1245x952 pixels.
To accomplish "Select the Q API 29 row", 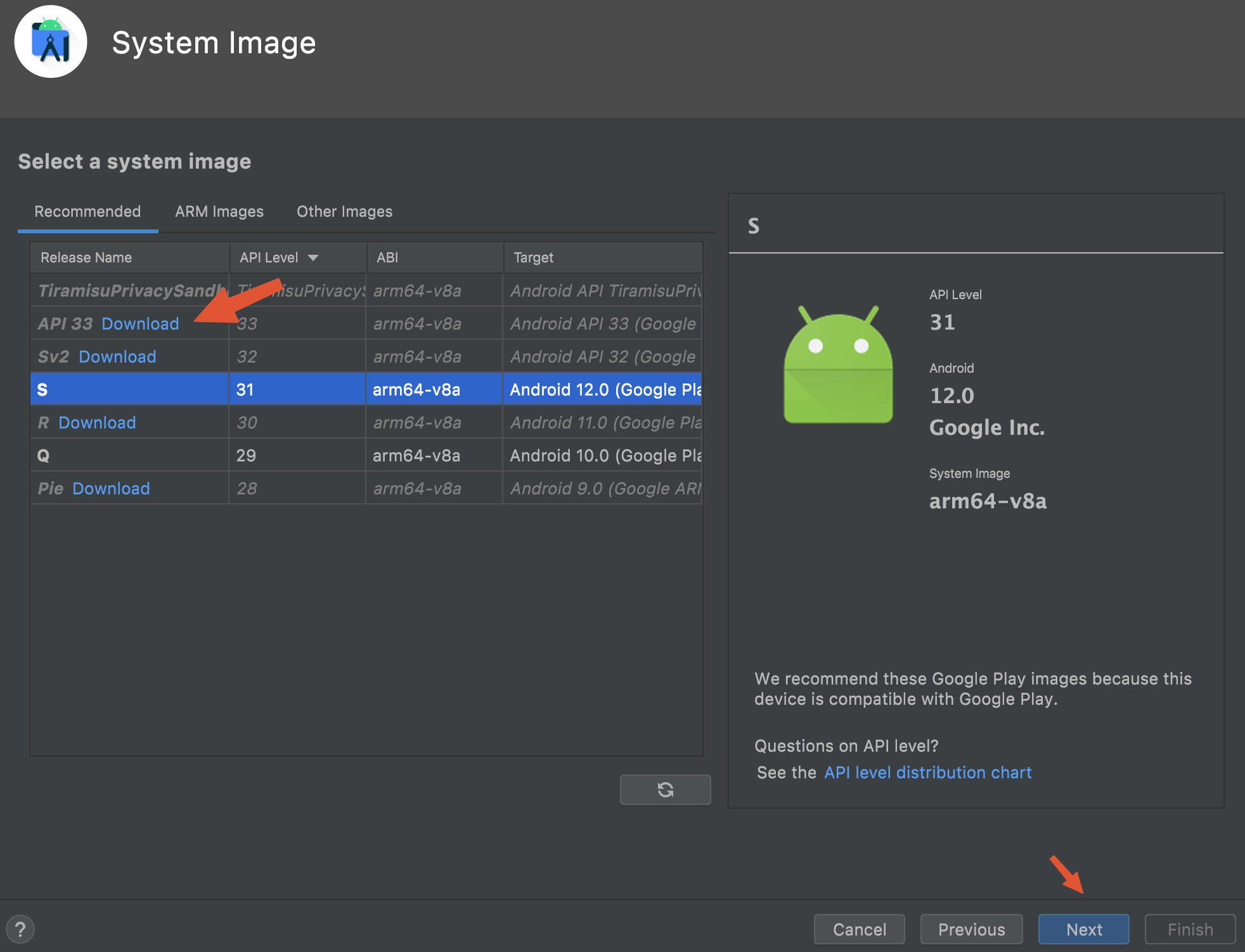I will tap(365, 456).
